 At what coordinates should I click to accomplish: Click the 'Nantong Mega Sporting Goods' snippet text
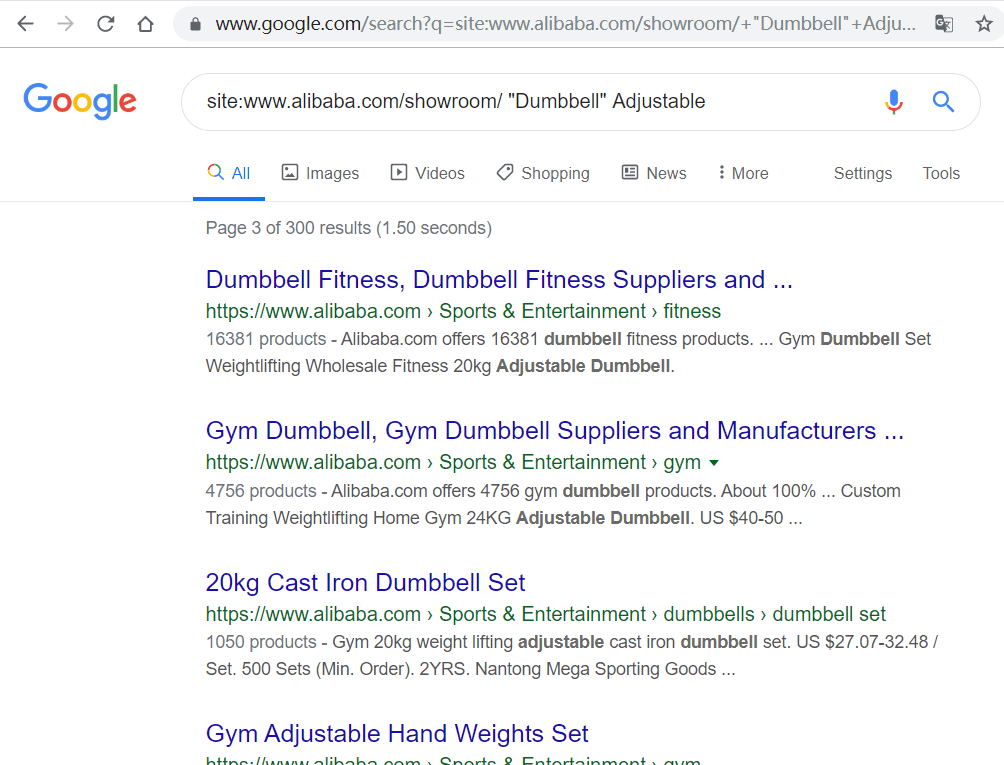point(595,669)
